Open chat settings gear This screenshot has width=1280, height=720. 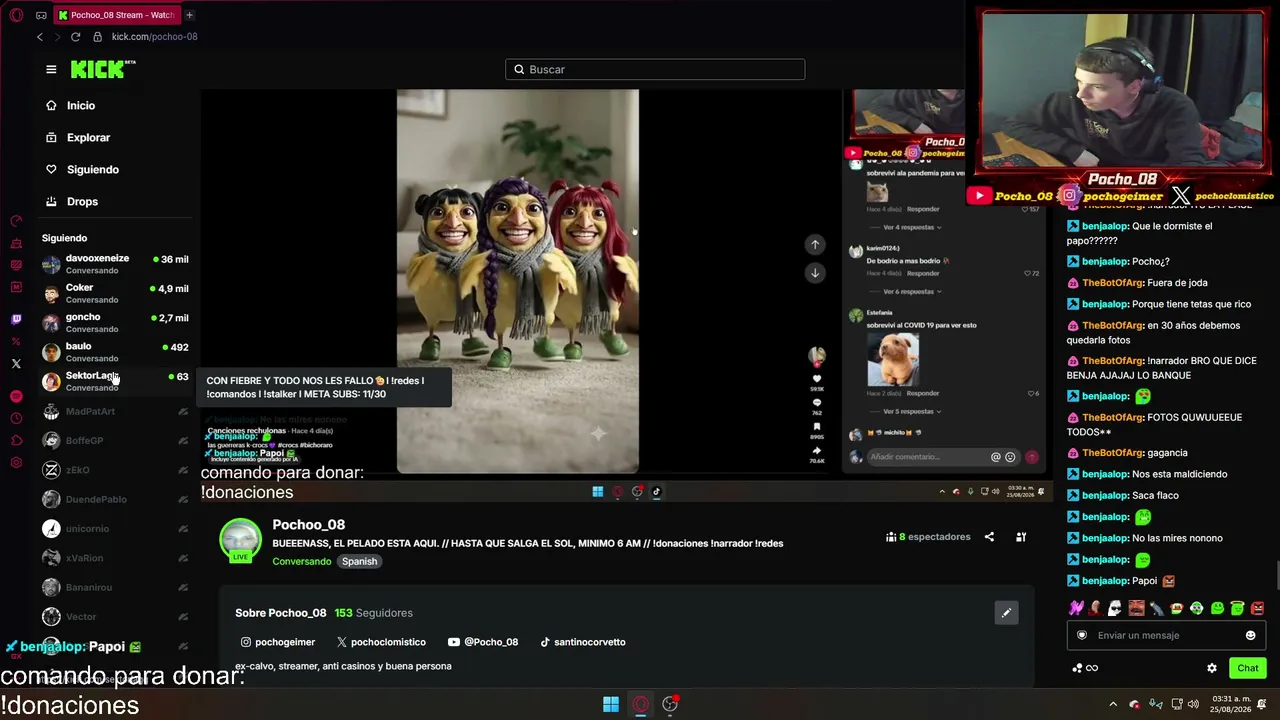pos(1212,668)
